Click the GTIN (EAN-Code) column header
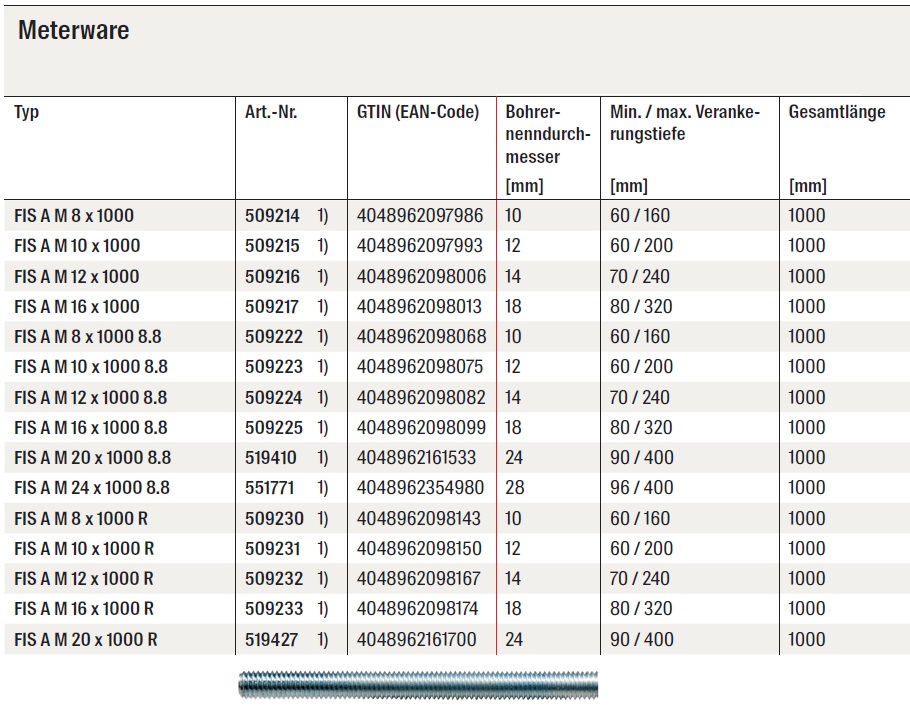This screenshot has height=715, width=910. 418,111
